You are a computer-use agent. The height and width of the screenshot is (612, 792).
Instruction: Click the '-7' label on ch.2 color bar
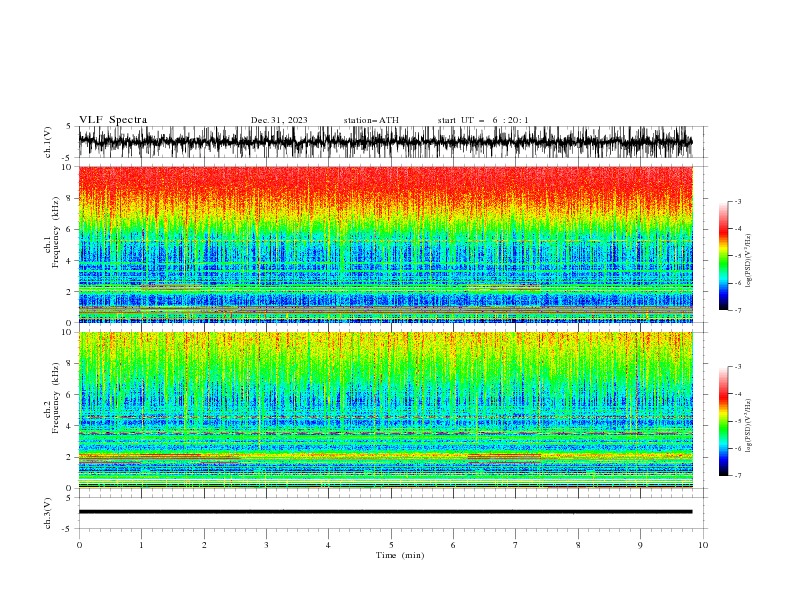pos(737,476)
